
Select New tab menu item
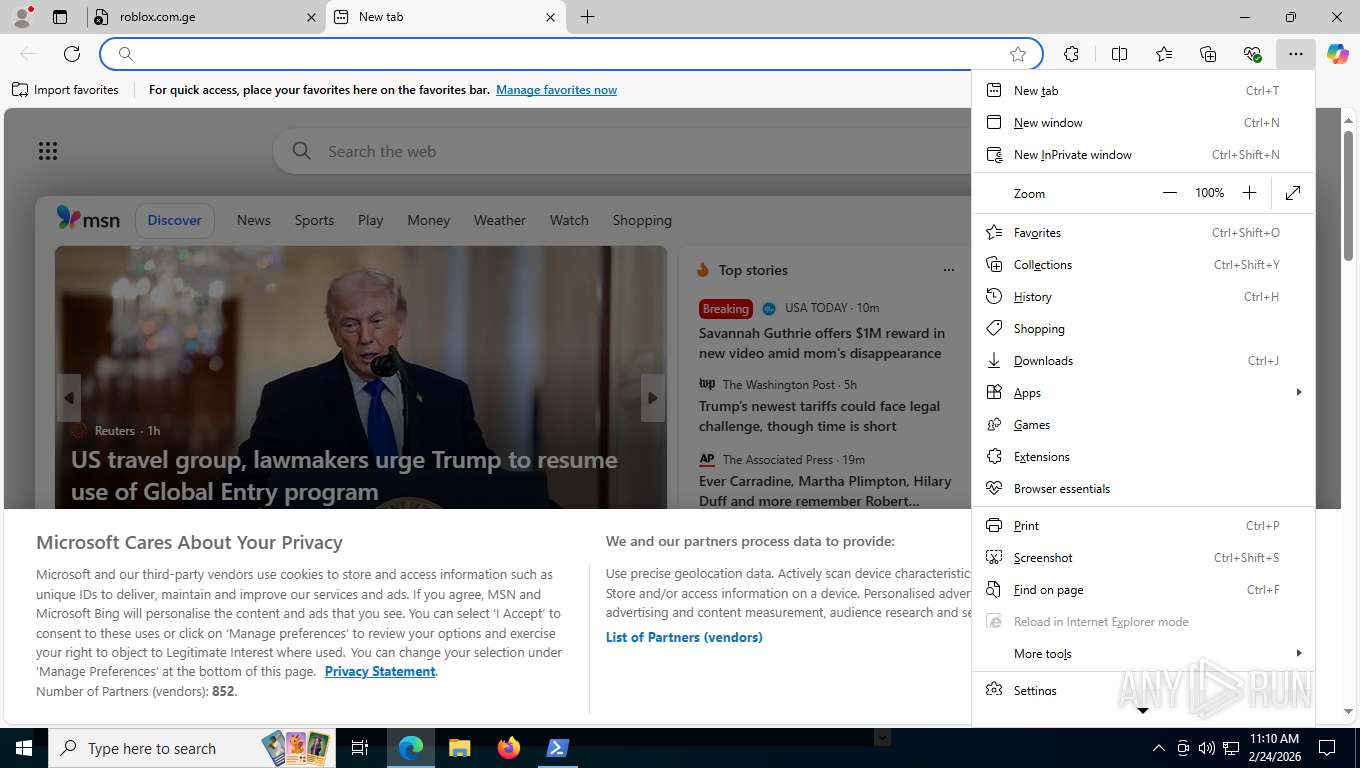click(1143, 90)
